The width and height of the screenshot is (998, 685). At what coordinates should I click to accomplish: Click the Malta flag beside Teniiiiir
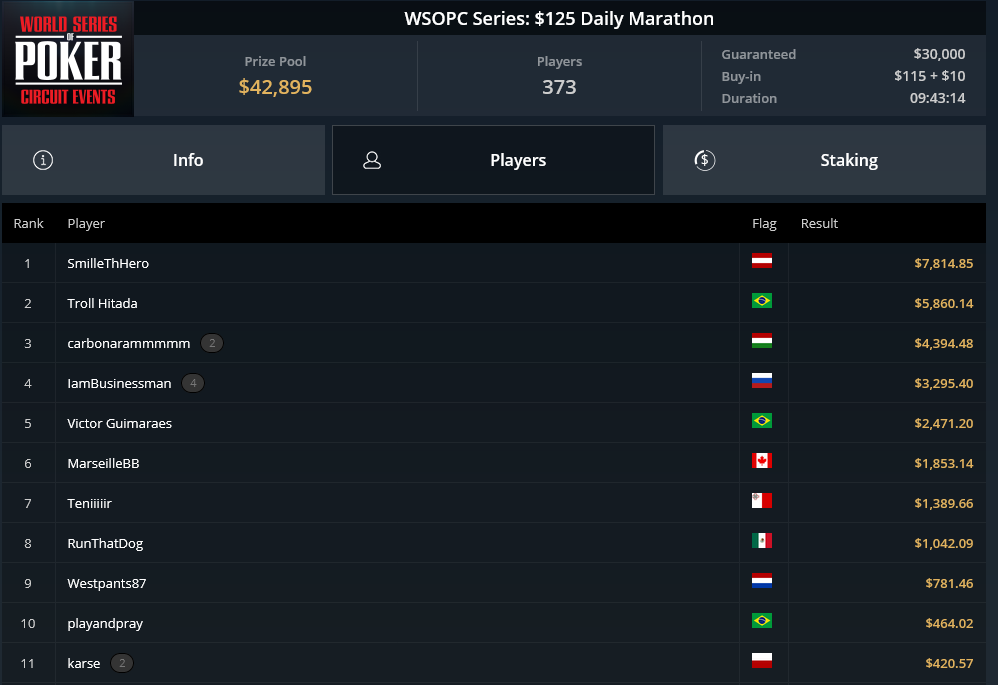[x=762, y=501]
